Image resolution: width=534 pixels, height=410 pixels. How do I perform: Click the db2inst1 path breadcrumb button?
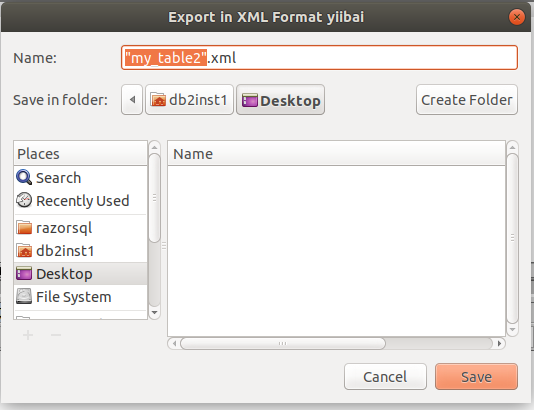click(x=189, y=100)
